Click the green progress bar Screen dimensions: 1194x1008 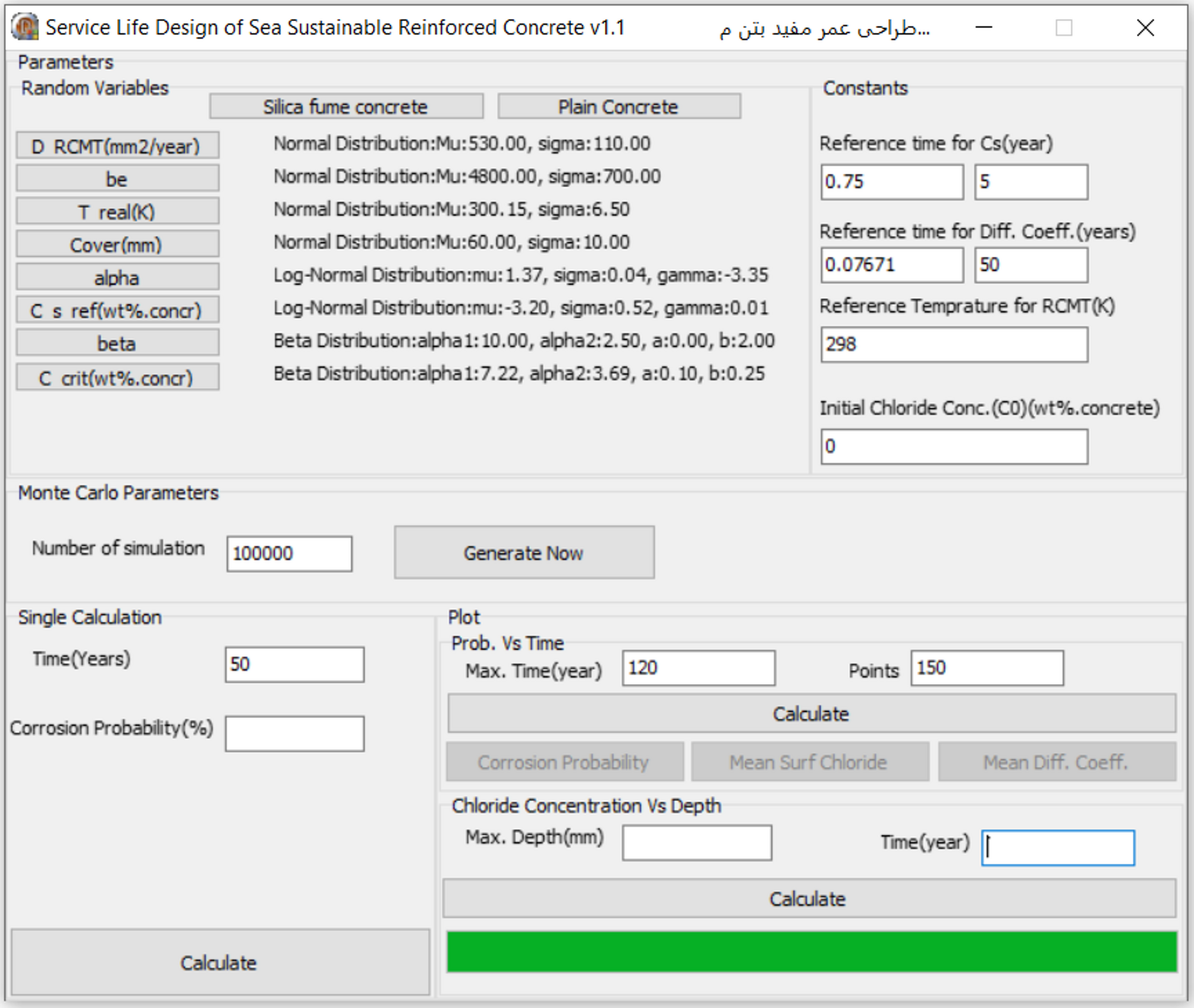point(811,952)
